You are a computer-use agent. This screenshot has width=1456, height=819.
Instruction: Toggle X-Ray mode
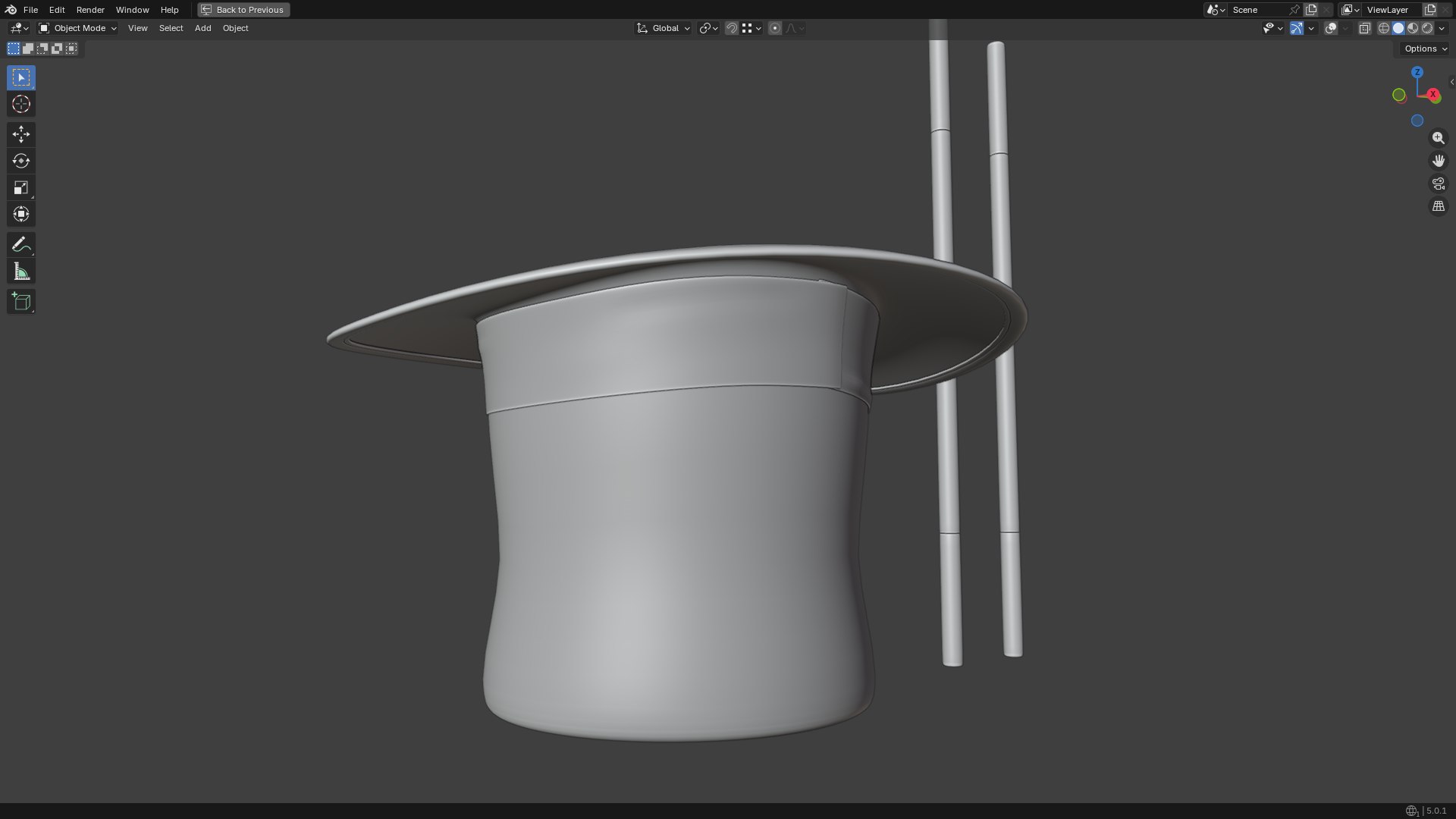coord(1364,28)
